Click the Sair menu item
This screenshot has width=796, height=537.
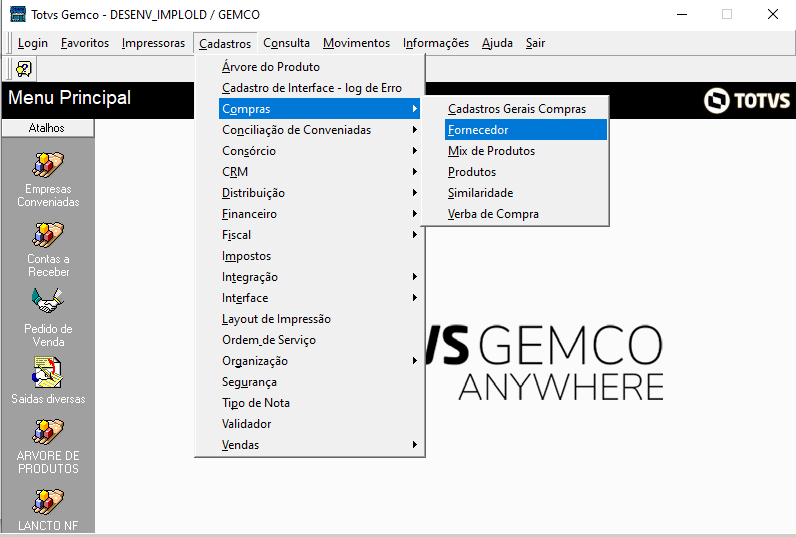tap(536, 43)
